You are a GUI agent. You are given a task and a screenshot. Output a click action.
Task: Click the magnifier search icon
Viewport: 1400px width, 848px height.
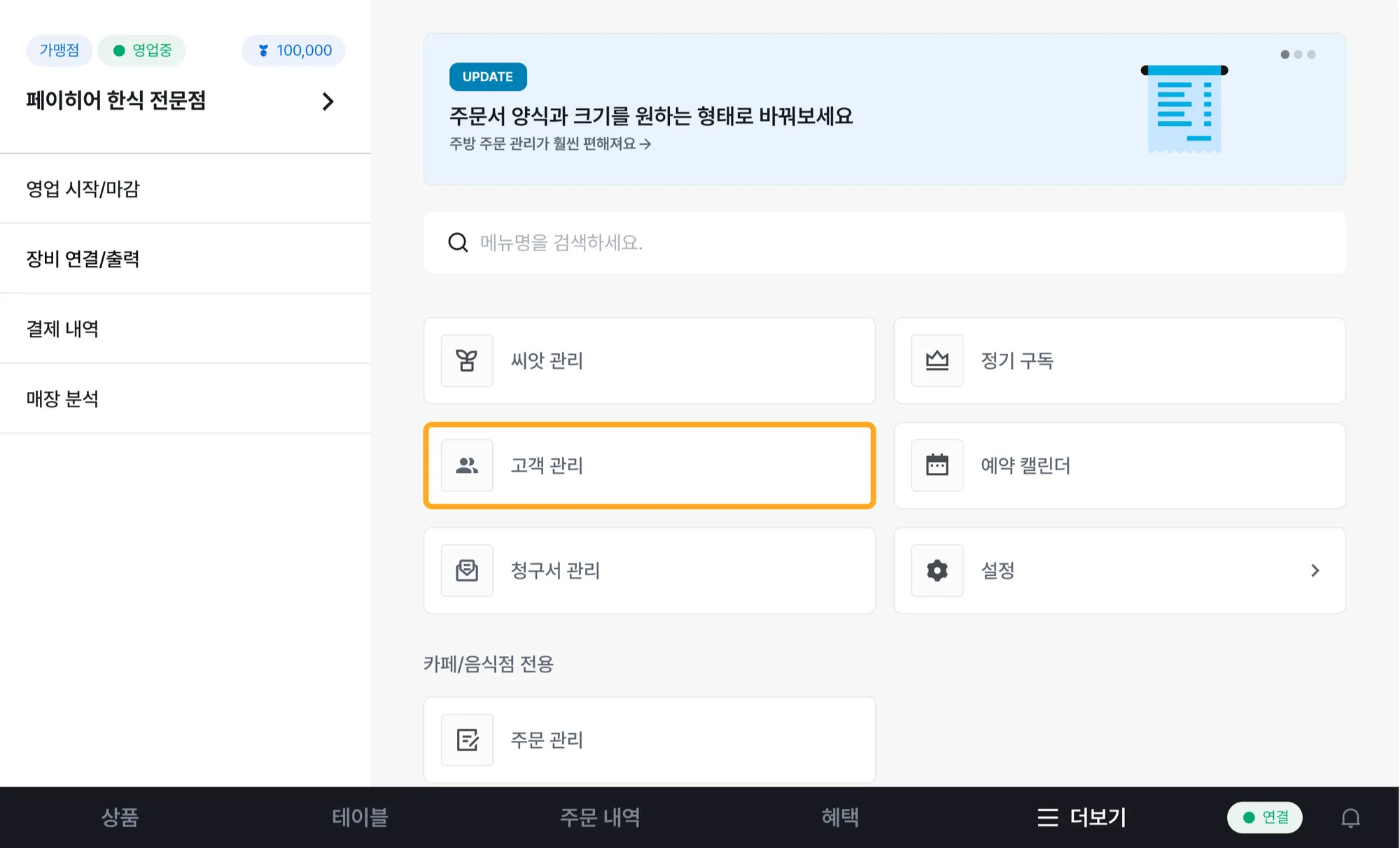point(458,242)
